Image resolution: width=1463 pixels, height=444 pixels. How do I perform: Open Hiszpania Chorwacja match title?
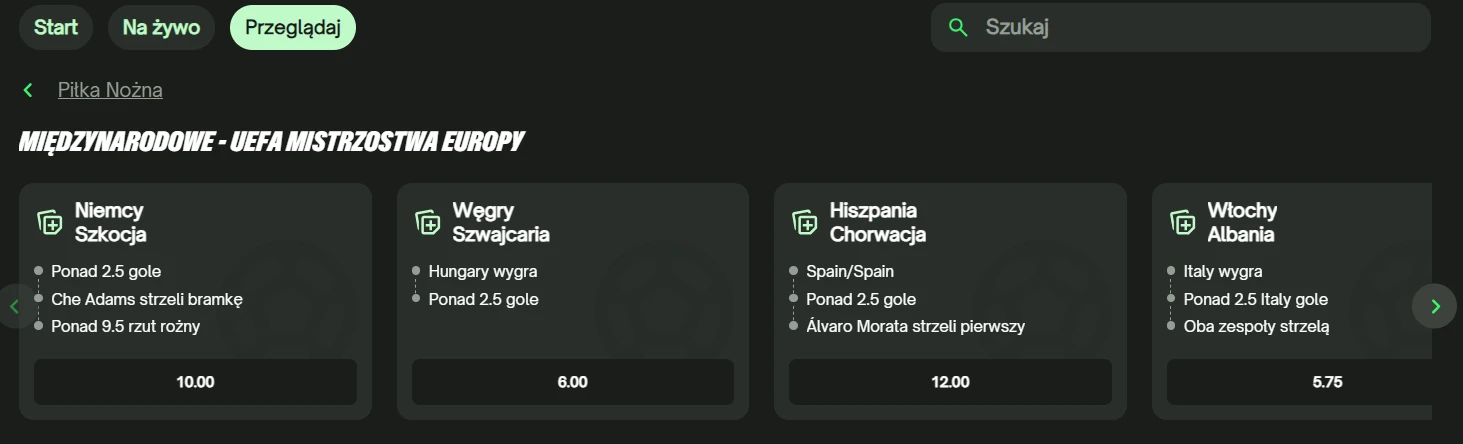coord(877,223)
